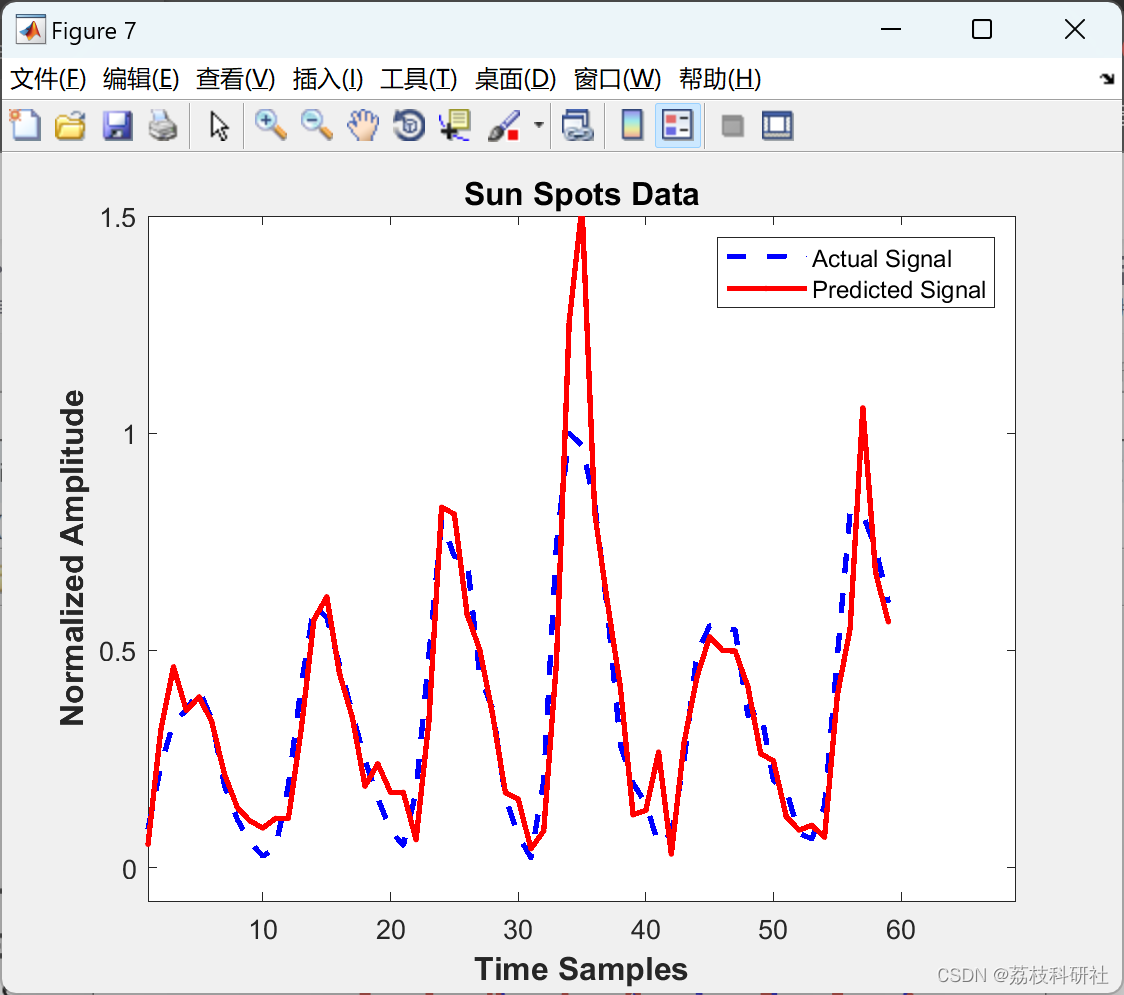Click the Show Plot Tools and dock icon

click(778, 125)
